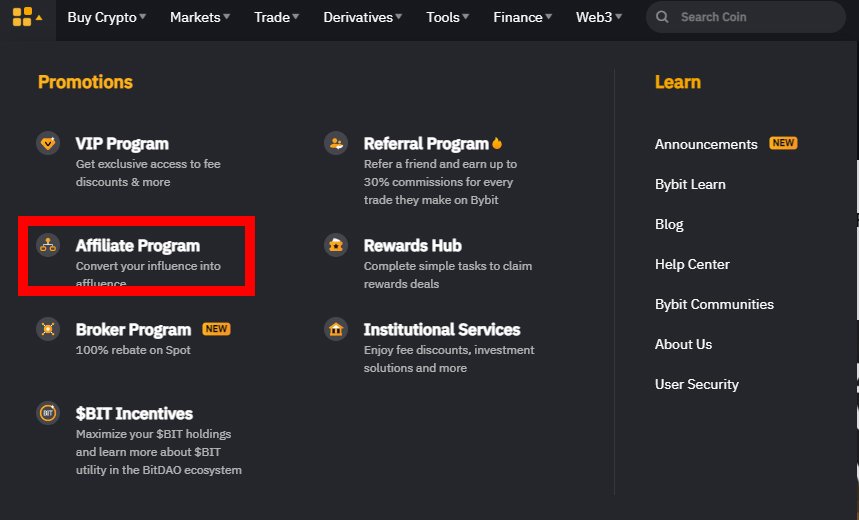Click the $BIT Incentives coin icon

(48, 413)
